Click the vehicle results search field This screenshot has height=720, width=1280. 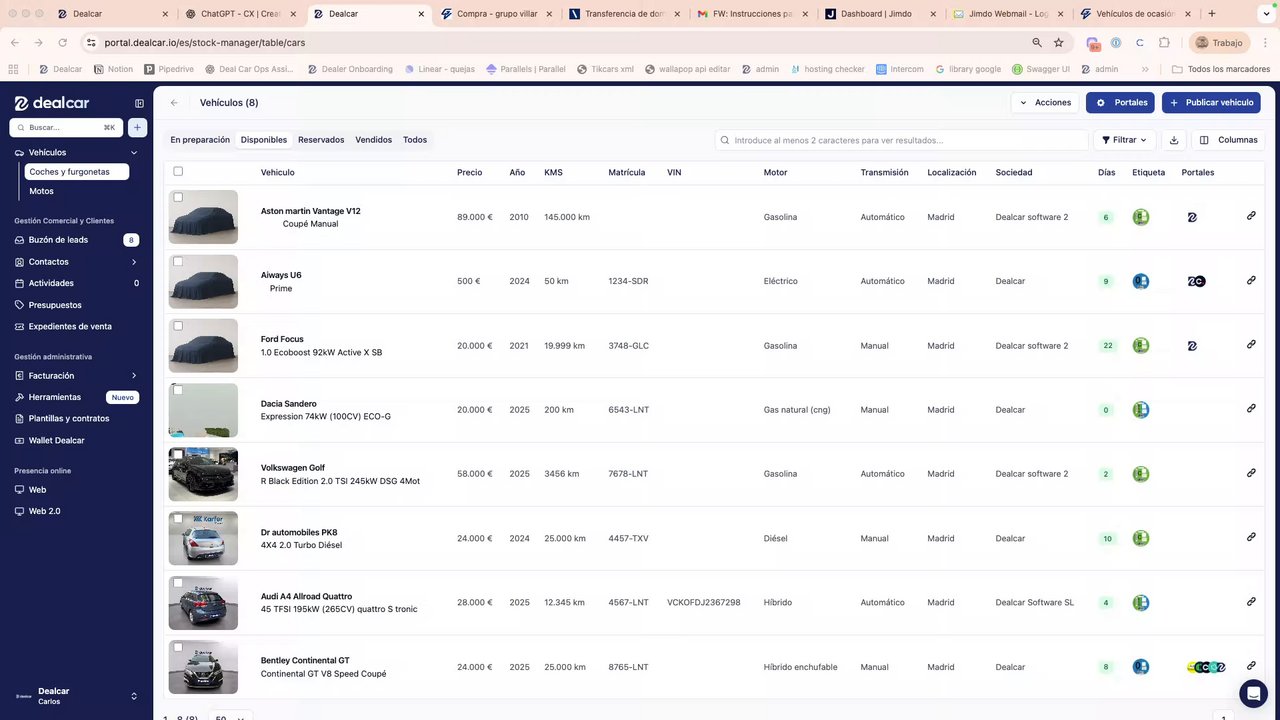tap(902, 140)
